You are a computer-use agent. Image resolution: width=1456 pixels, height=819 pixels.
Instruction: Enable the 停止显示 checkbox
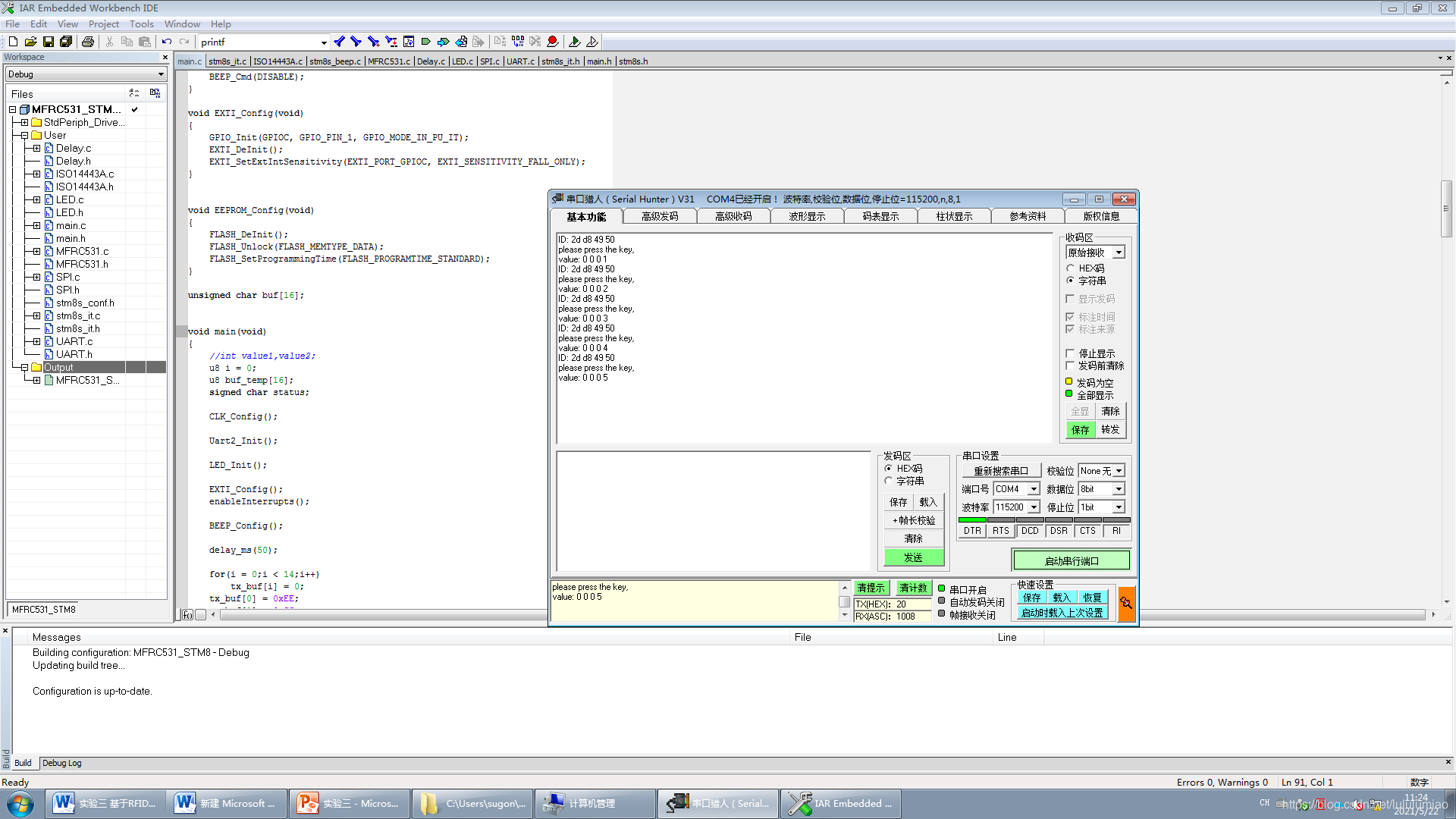click(1071, 353)
